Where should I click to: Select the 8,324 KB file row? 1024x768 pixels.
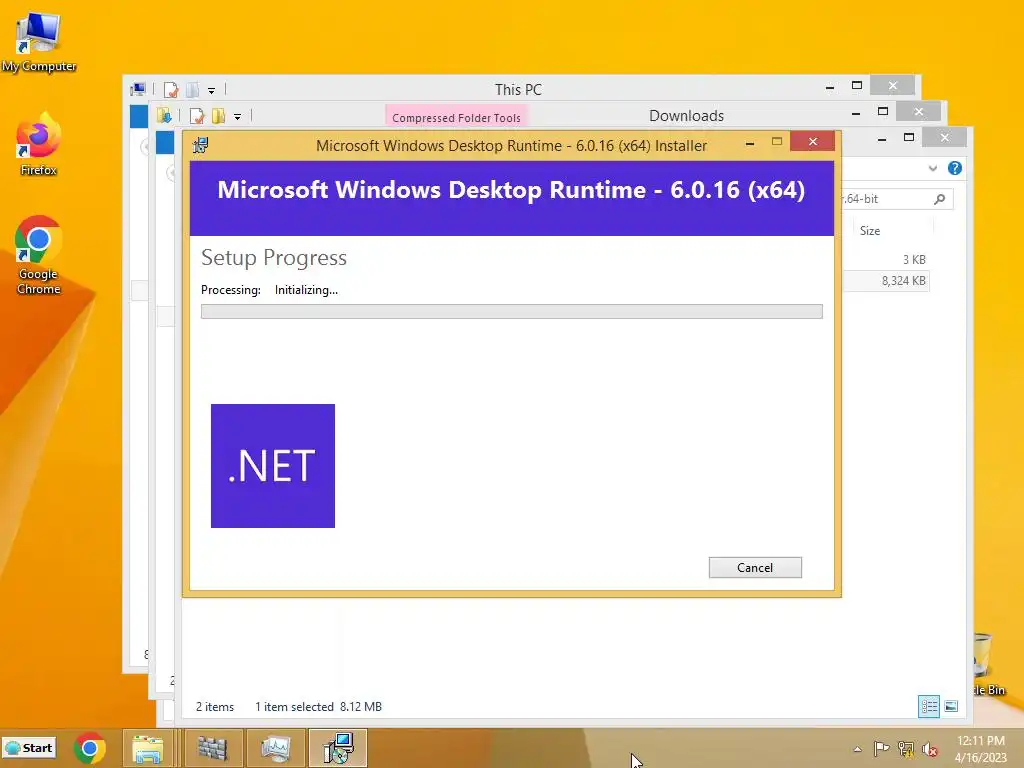tap(886, 281)
